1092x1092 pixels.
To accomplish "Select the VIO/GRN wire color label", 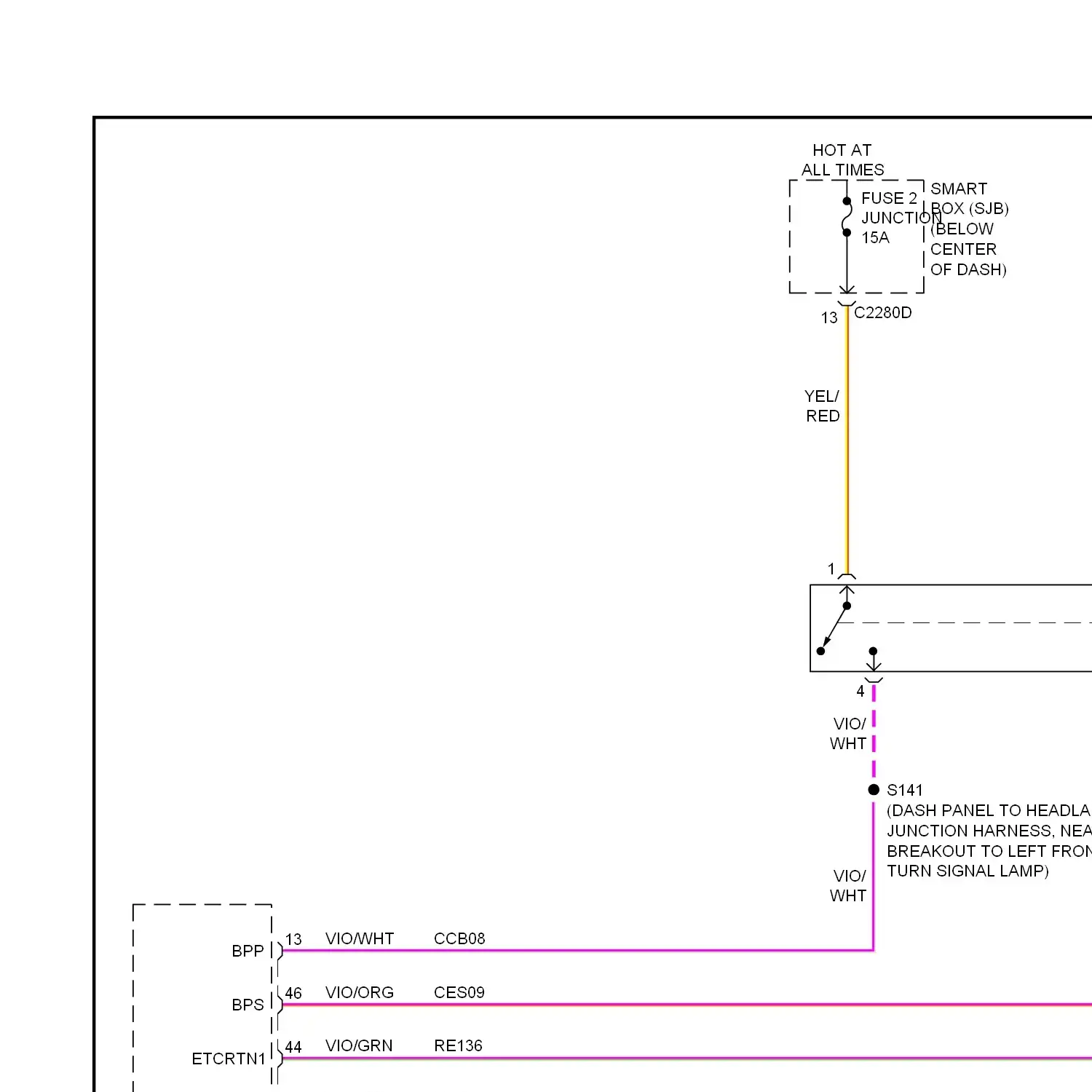I will coord(359,1045).
